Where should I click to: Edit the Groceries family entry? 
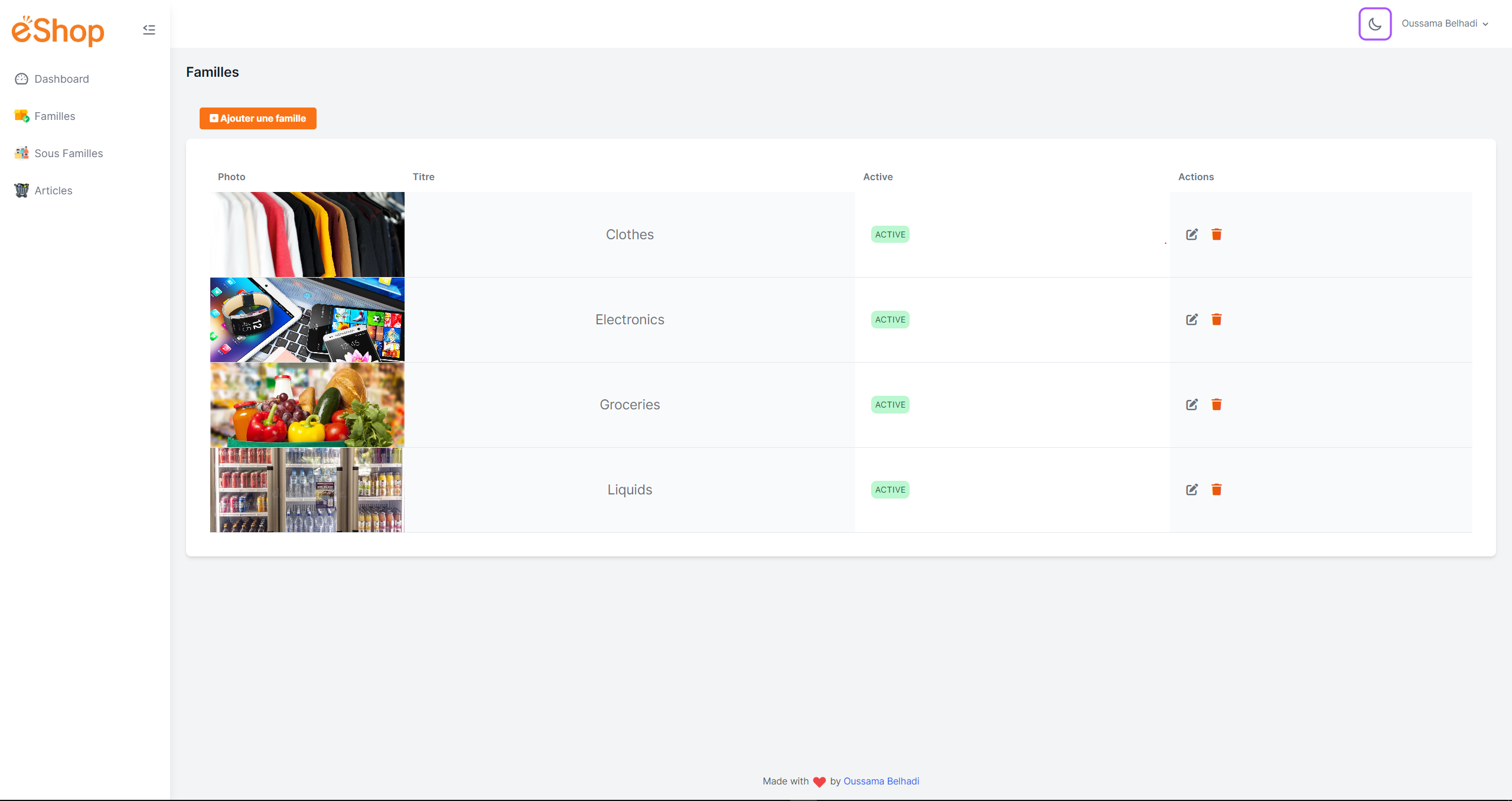pos(1191,404)
